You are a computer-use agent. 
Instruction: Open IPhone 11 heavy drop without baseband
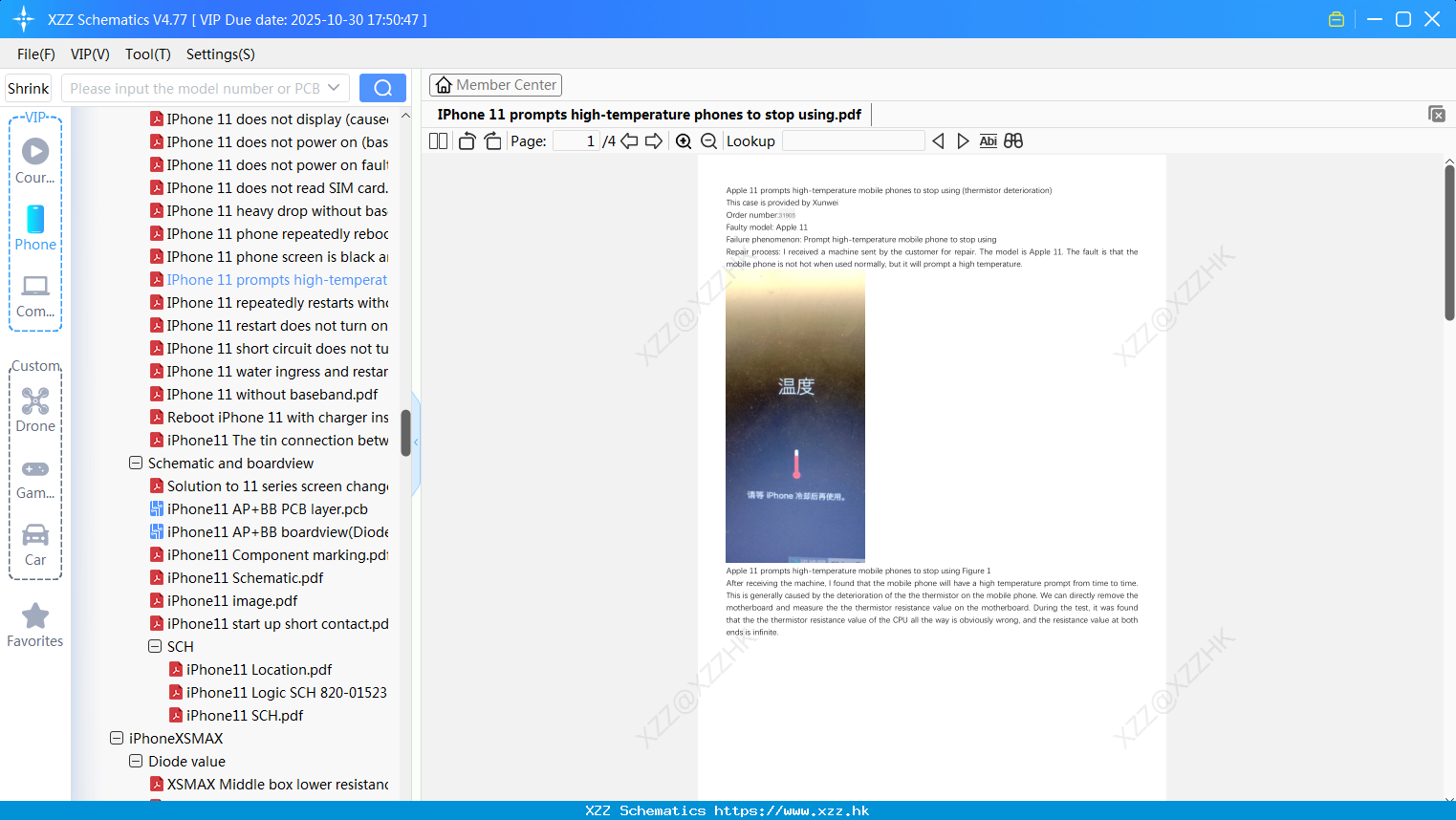pos(269,211)
